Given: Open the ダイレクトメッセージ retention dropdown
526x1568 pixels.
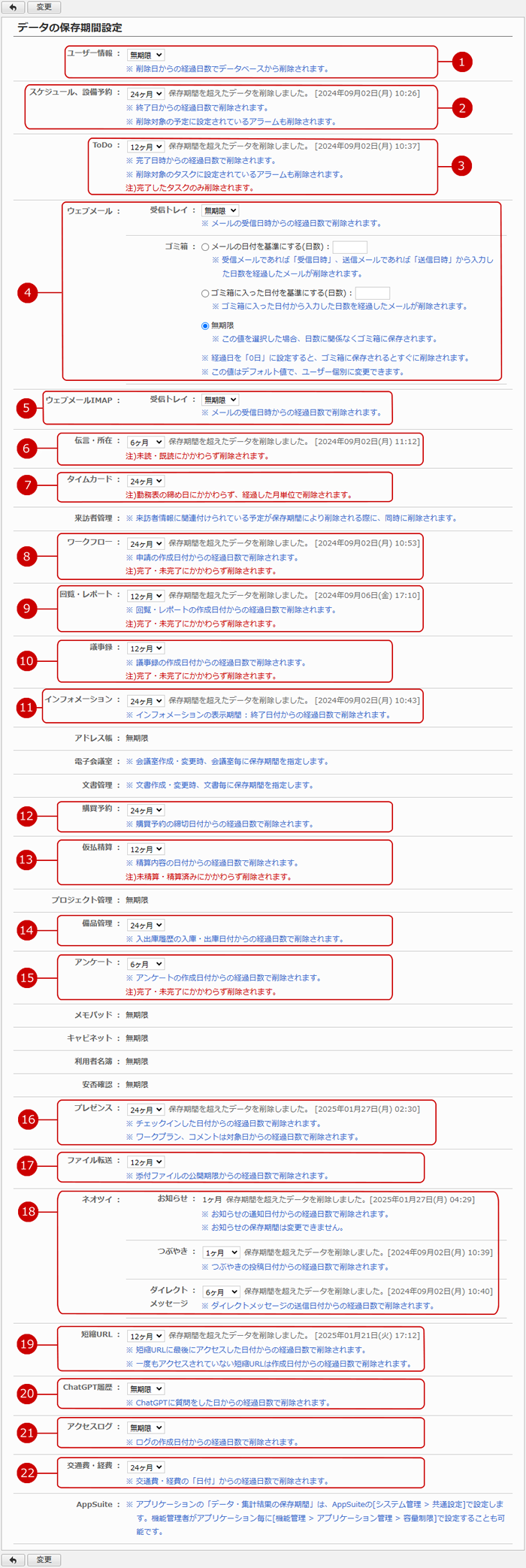Looking at the screenshot, I should 222,1292.
